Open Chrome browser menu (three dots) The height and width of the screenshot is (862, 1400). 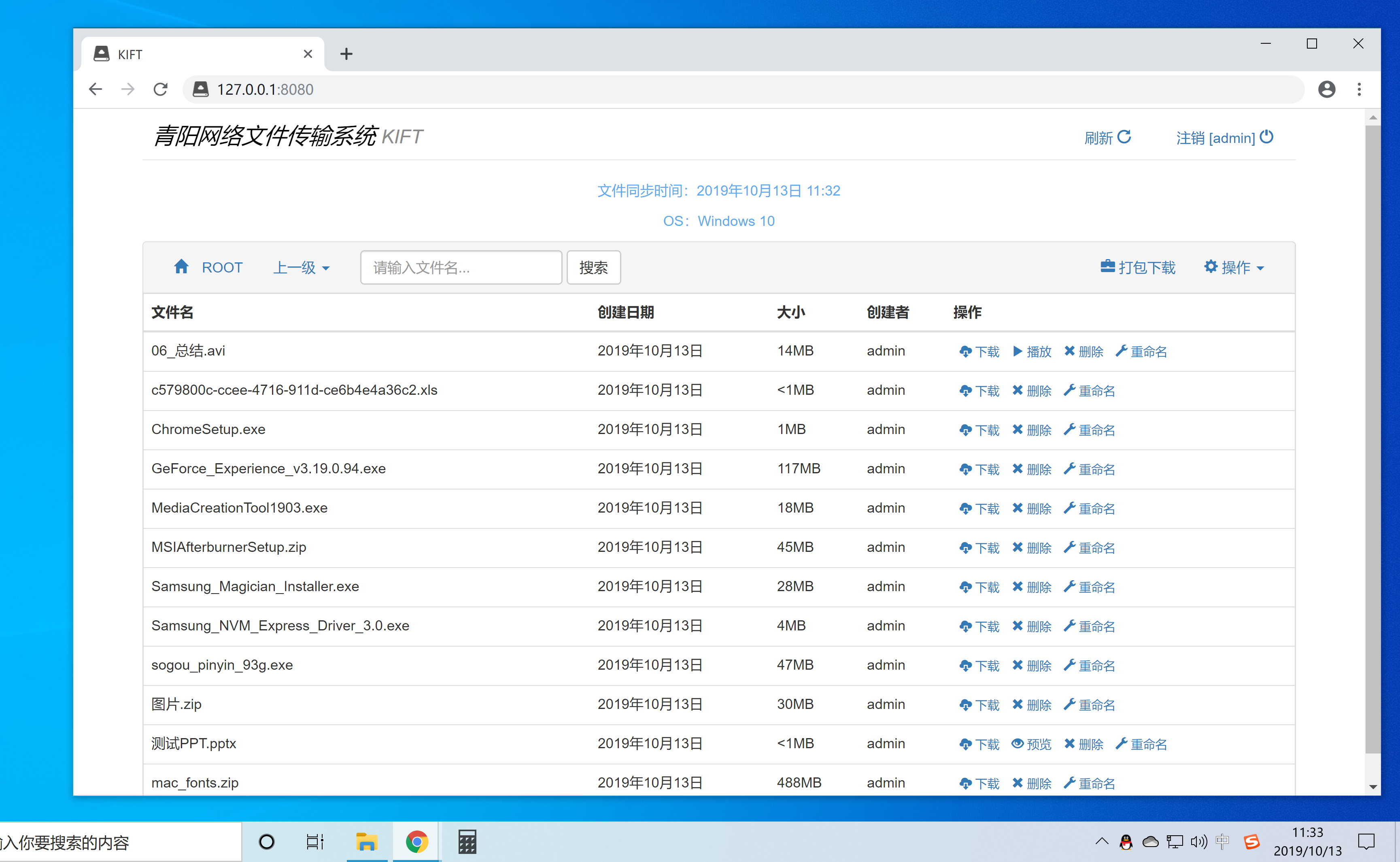click(1359, 89)
